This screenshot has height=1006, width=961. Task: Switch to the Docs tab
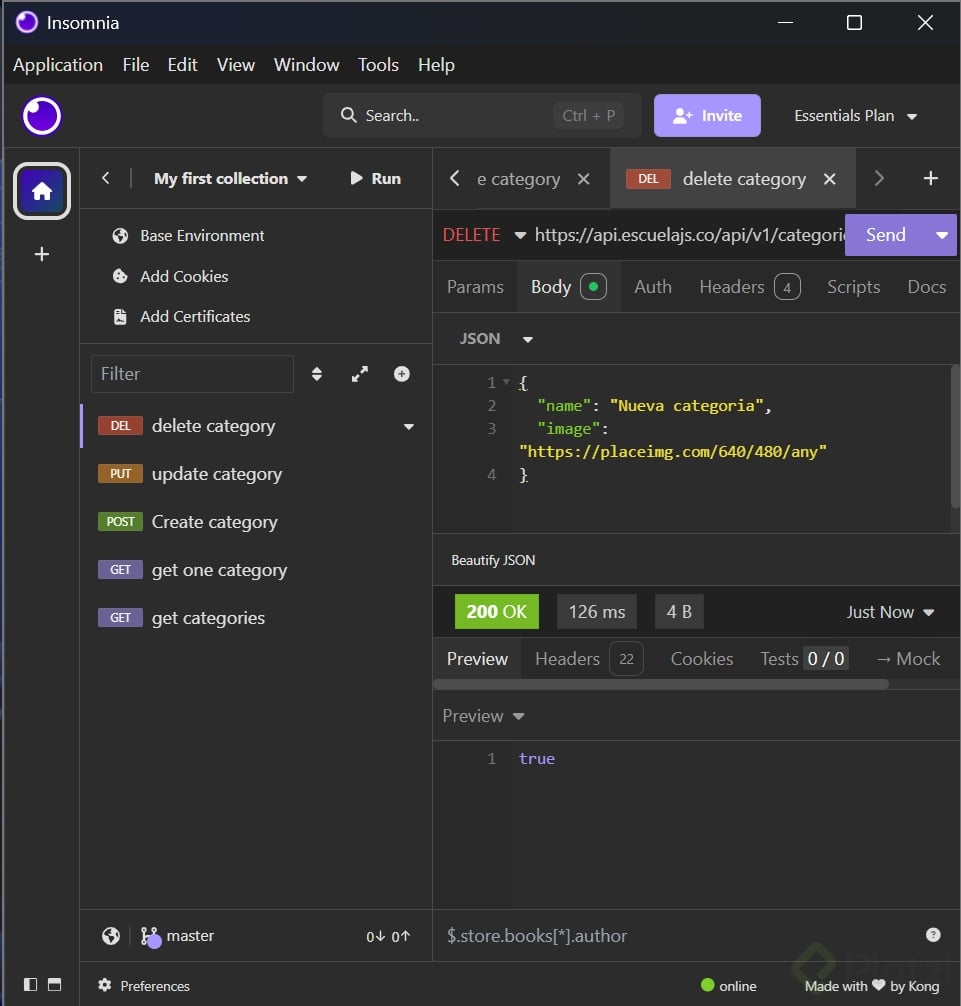[x=926, y=287]
